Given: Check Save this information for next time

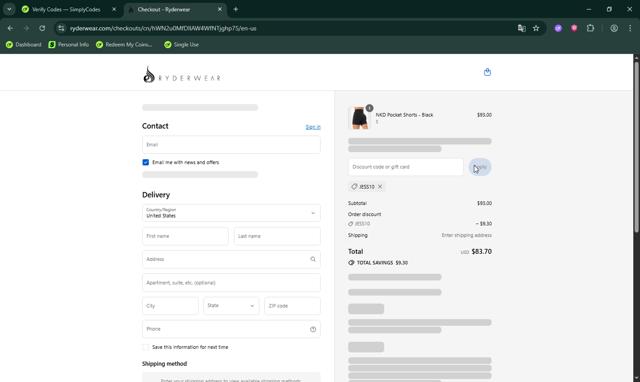Looking at the screenshot, I should 146,347.
